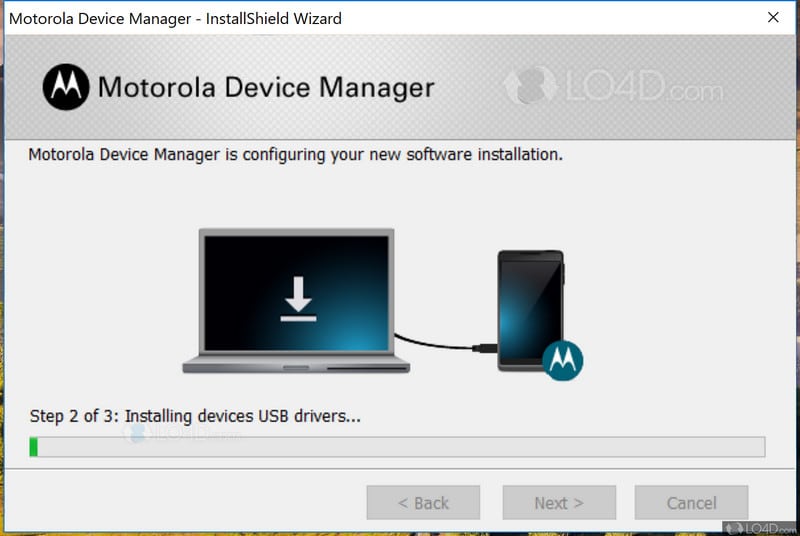The width and height of the screenshot is (800, 536).
Task: Click the Motorola logo in header
Action: [x=66, y=87]
